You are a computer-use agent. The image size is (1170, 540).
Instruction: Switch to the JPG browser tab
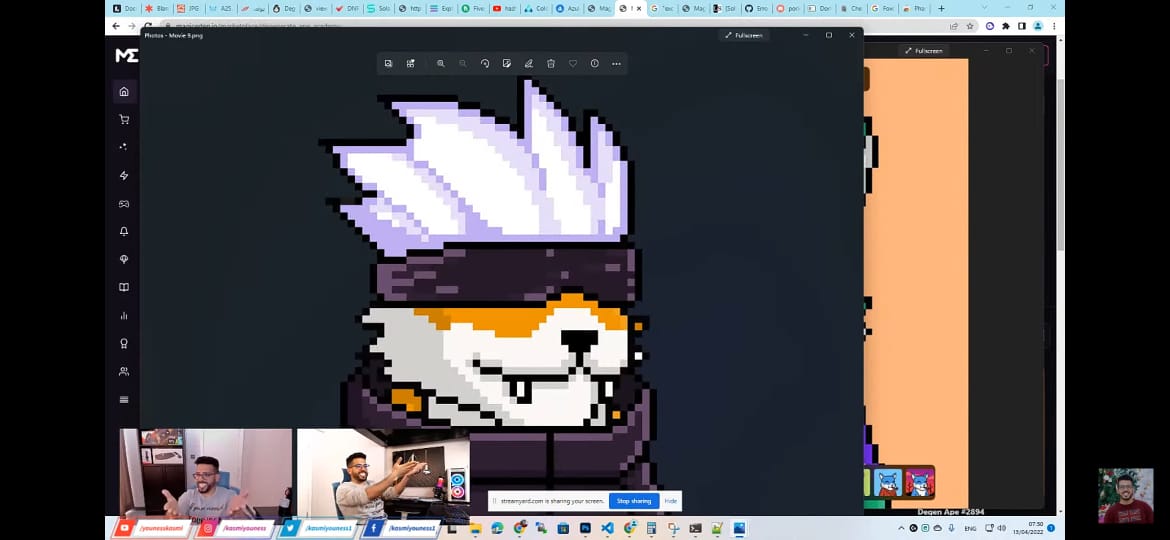pyautogui.click(x=188, y=8)
